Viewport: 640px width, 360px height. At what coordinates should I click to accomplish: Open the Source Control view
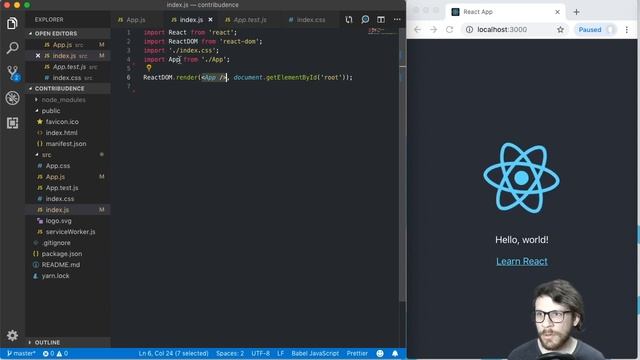(x=12, y=73)
